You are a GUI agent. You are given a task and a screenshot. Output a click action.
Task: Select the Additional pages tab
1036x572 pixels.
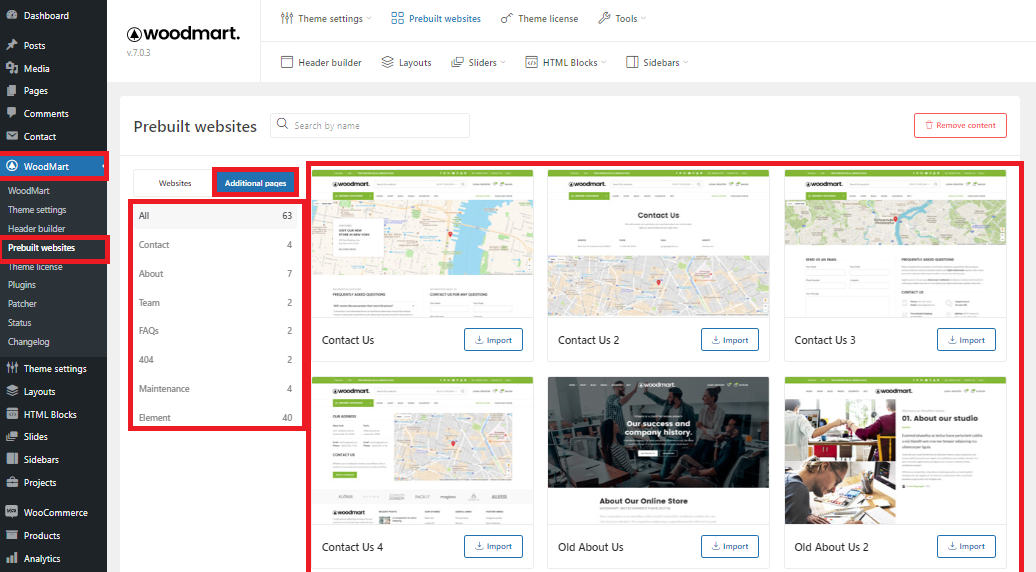click(255, 183)
